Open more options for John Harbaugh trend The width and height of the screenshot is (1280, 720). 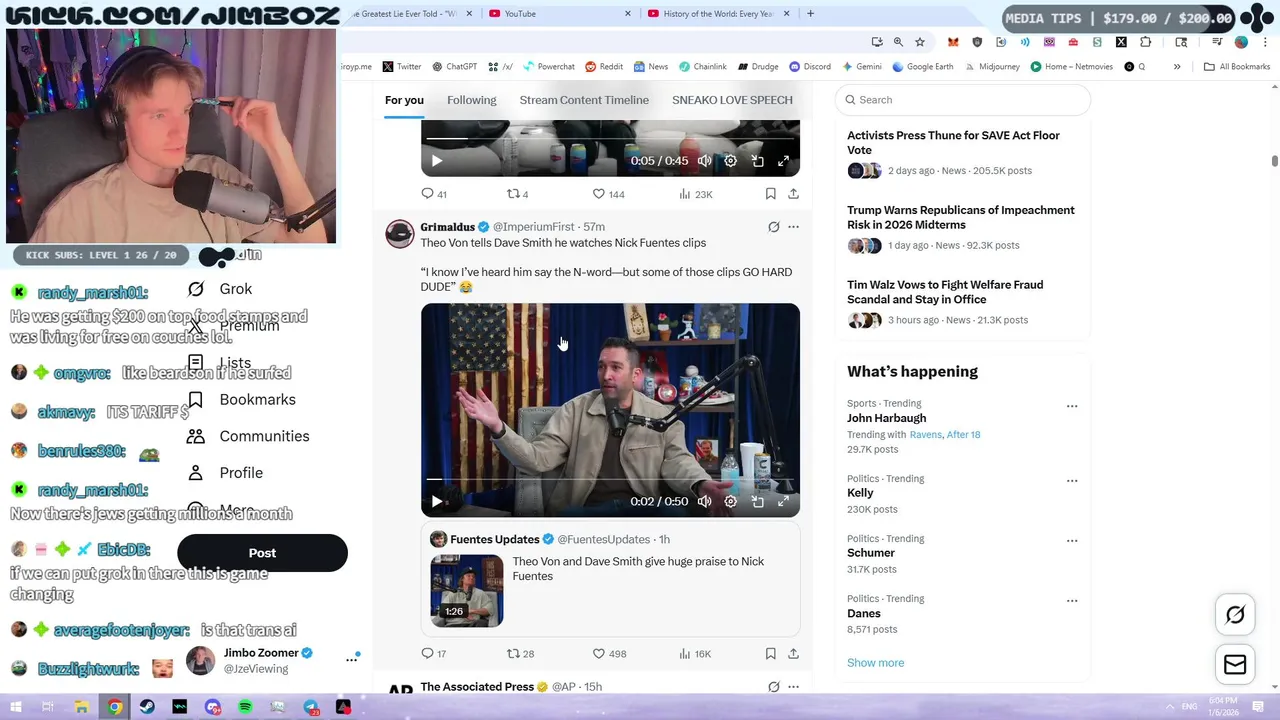[x=1072, y=406]
